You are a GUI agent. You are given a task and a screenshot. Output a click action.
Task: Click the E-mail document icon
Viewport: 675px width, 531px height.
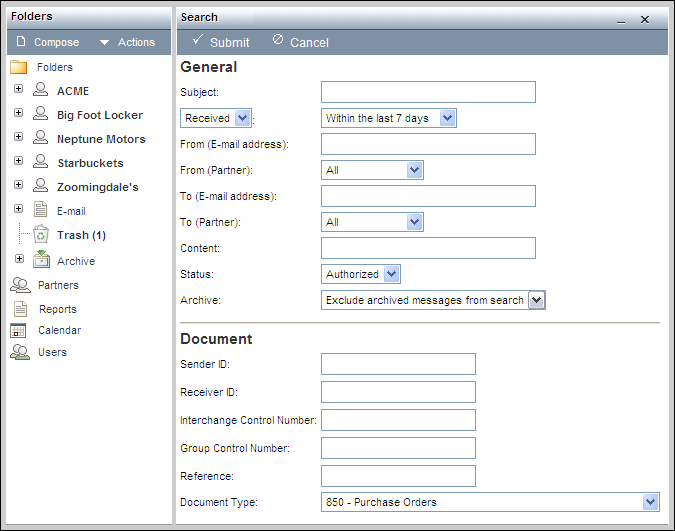[x=41, y=211]
